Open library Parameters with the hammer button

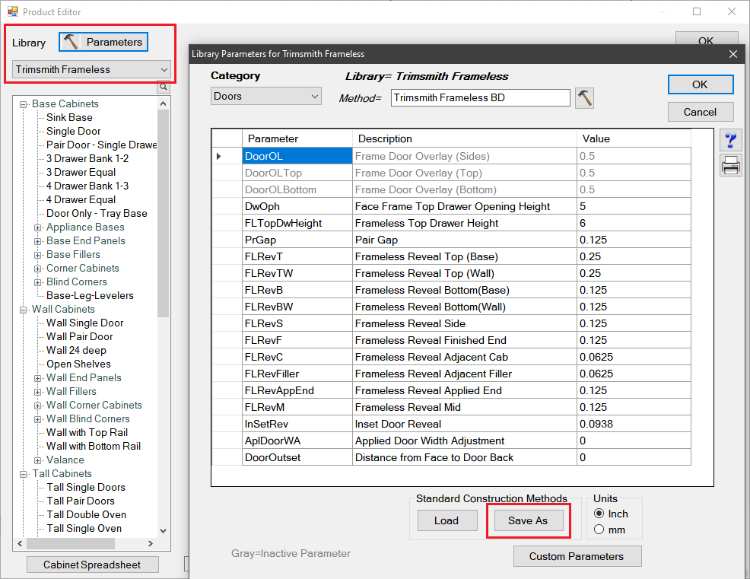coord(103,42)
